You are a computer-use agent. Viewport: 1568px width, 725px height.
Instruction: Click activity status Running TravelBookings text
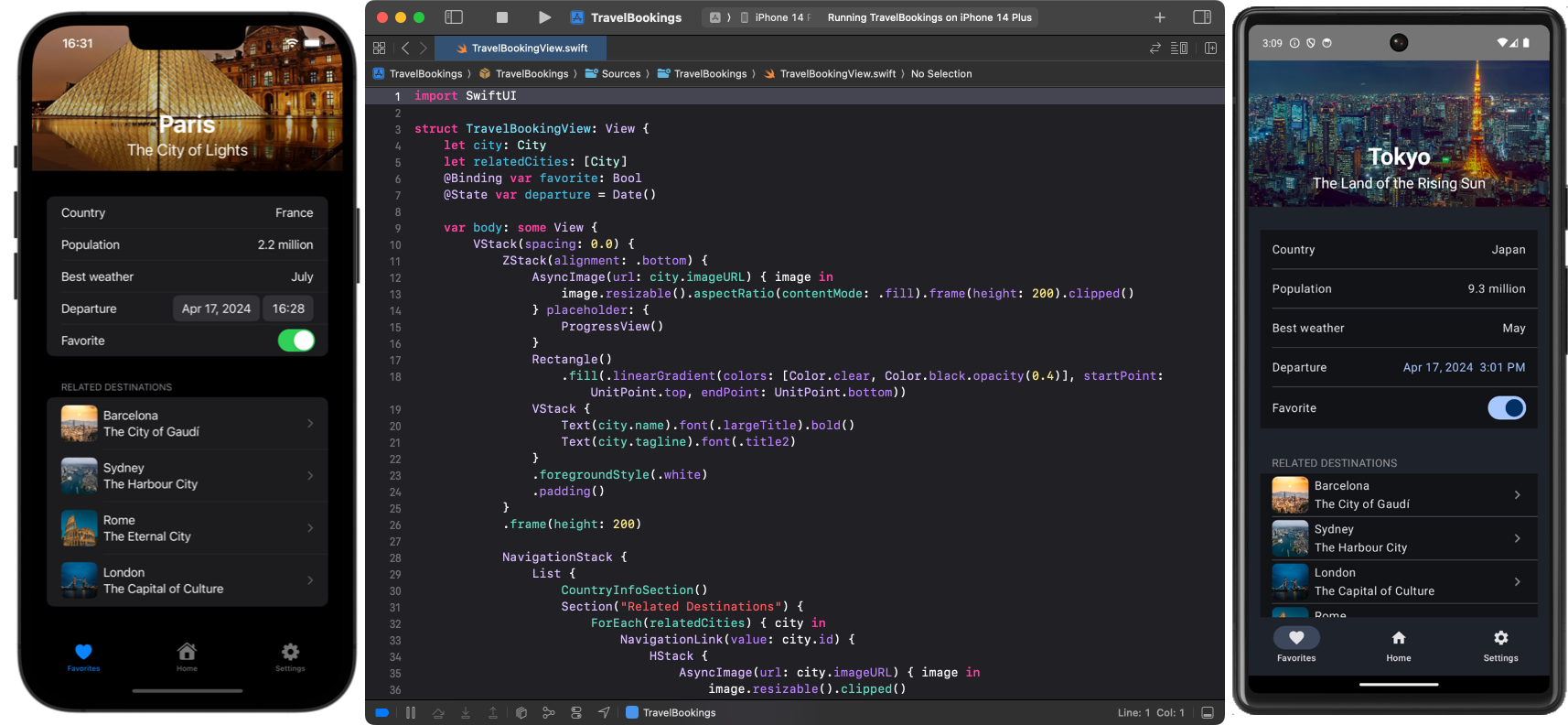929,17
